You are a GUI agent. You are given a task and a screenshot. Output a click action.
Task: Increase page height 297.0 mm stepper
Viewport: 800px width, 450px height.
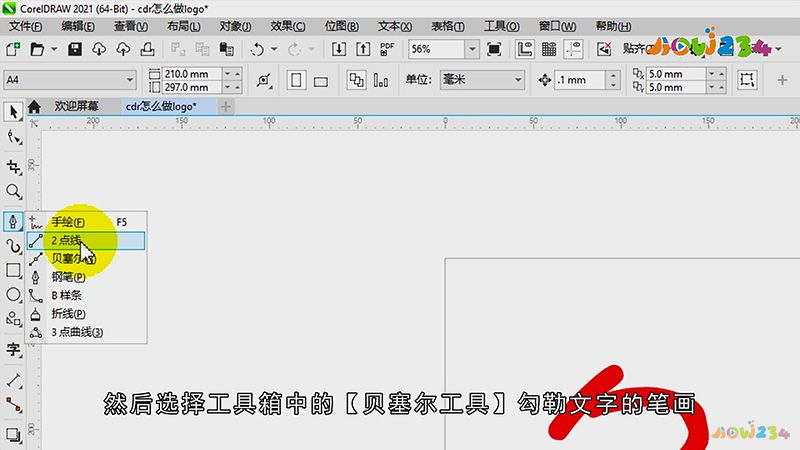pyautogui.click(x=237, y=87)
